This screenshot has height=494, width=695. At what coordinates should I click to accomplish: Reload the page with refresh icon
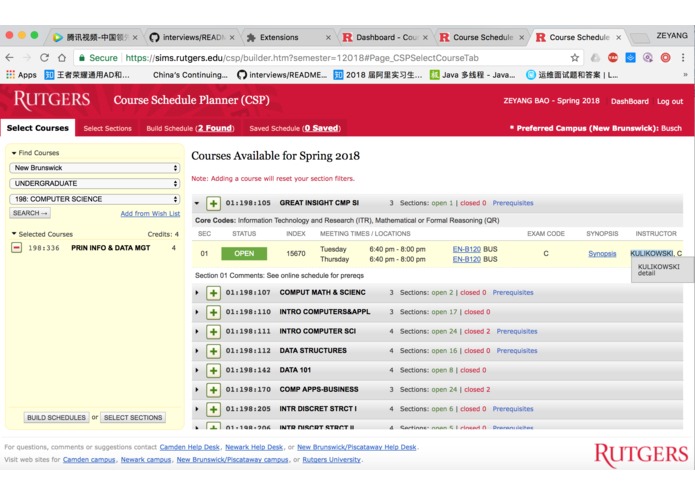pyautogui.click(x=44, y=58)
